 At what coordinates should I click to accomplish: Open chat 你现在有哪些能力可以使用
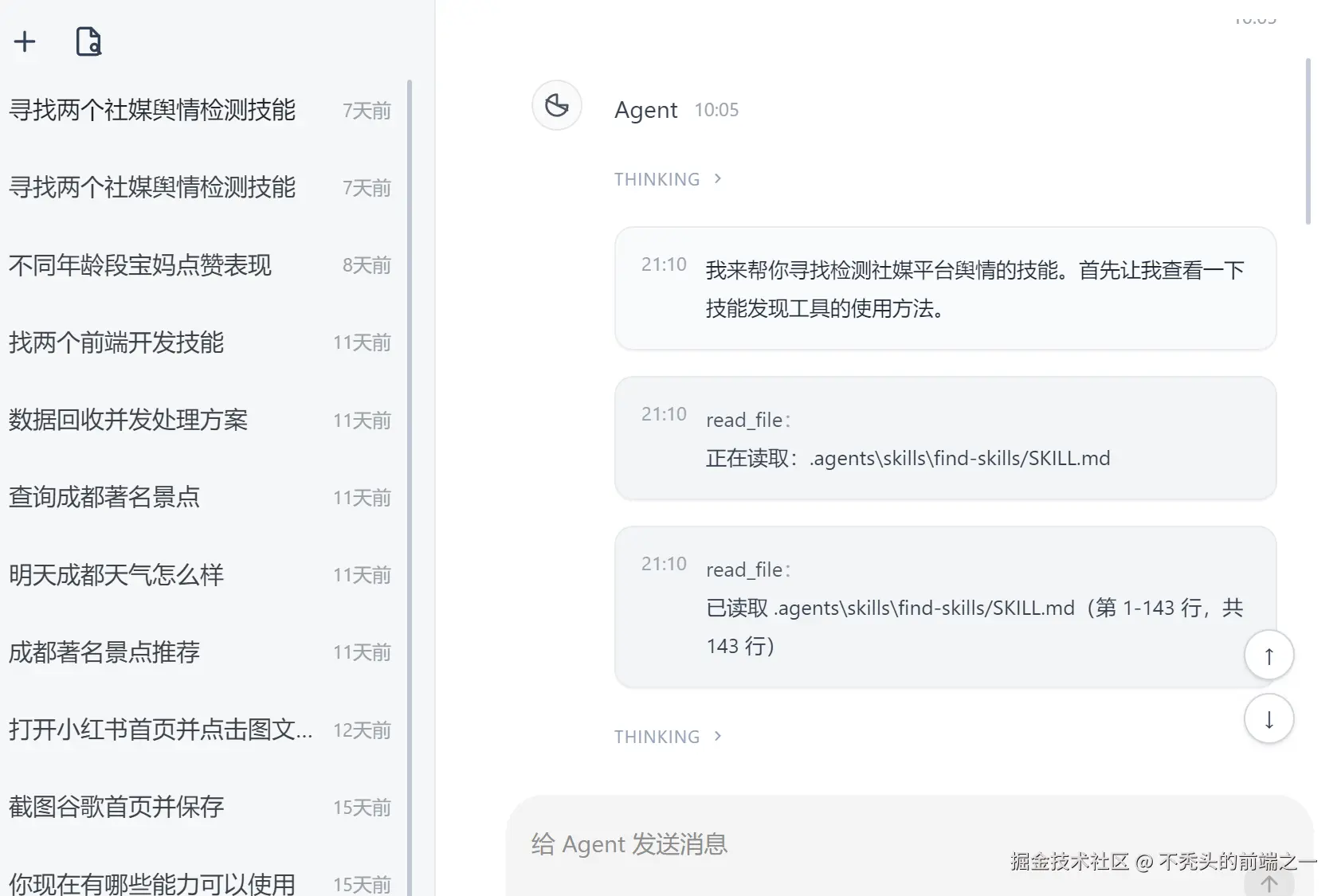point(200,882)
